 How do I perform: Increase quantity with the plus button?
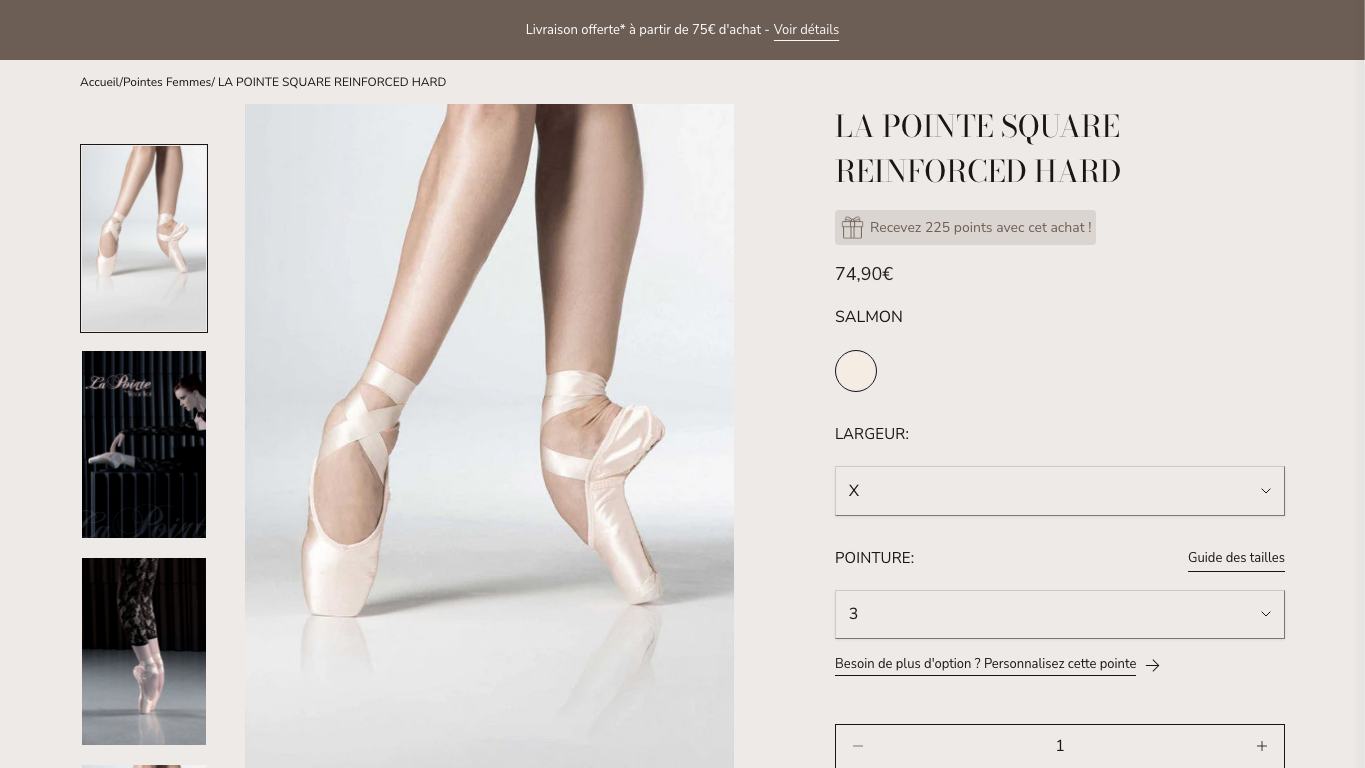tap(1262, 746)
